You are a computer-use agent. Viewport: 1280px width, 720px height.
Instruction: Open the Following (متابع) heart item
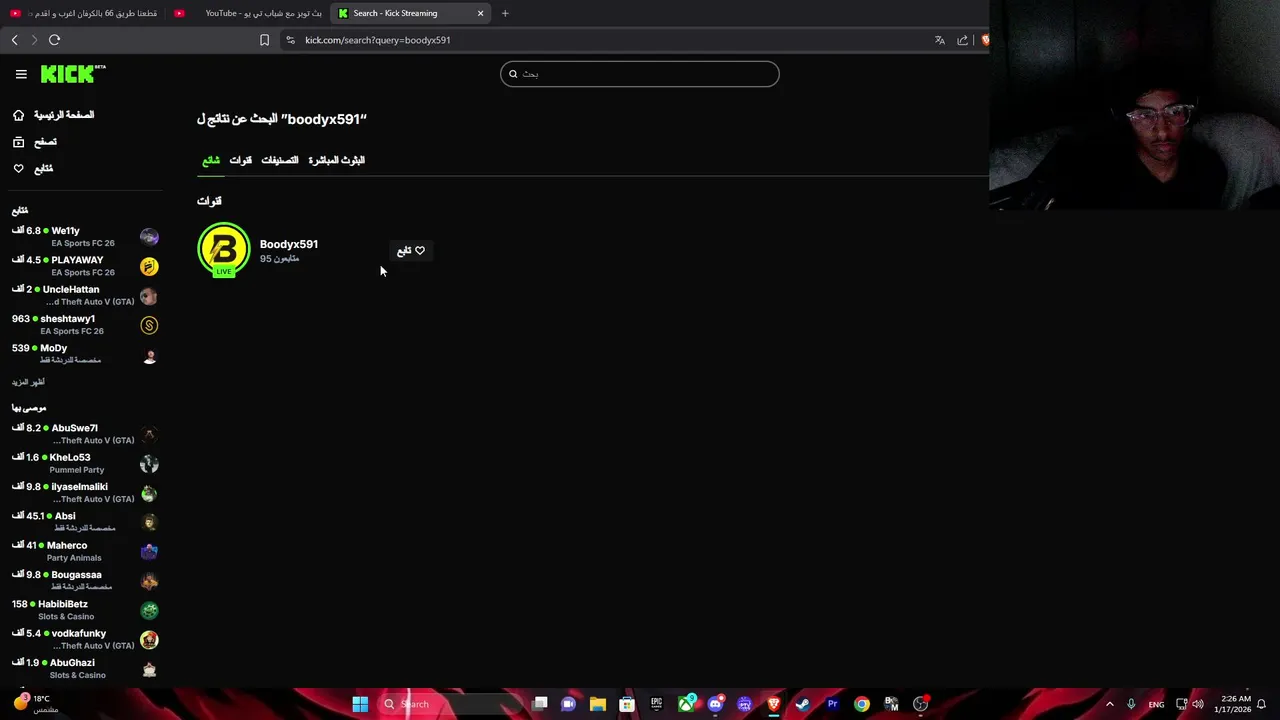tap(33, 169)
